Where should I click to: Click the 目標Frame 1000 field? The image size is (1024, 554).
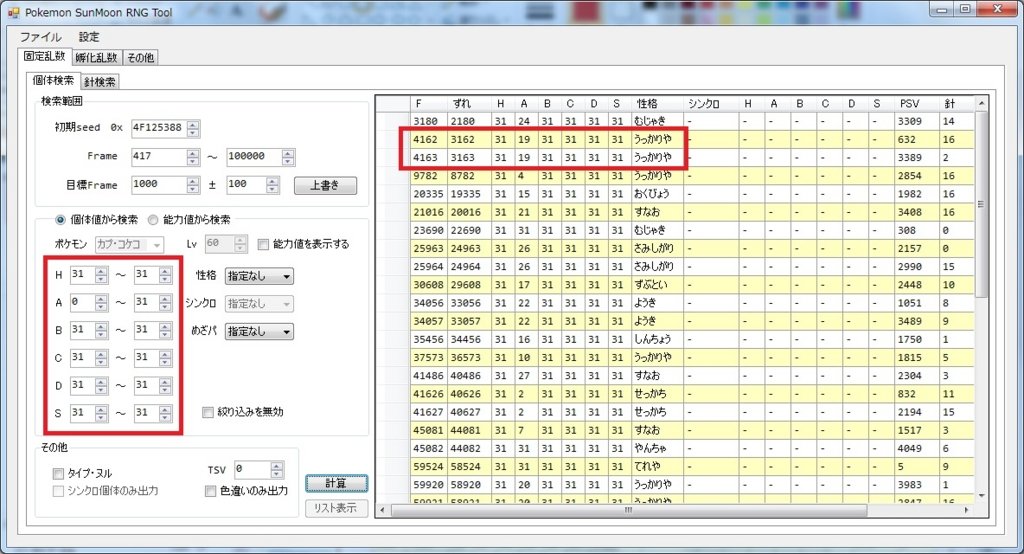tap(159, 184)
